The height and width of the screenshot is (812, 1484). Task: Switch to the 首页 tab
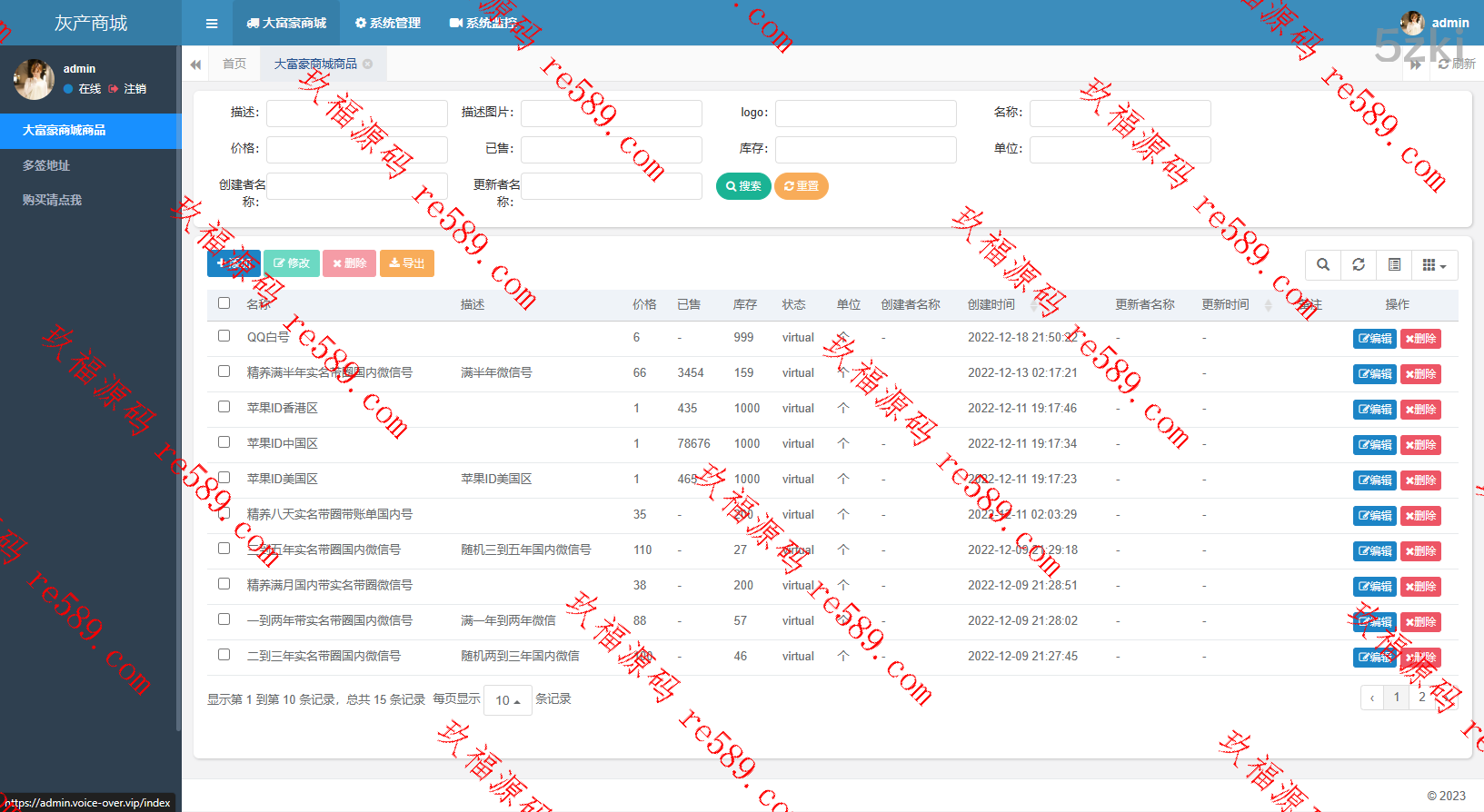(x=234, y=64)
